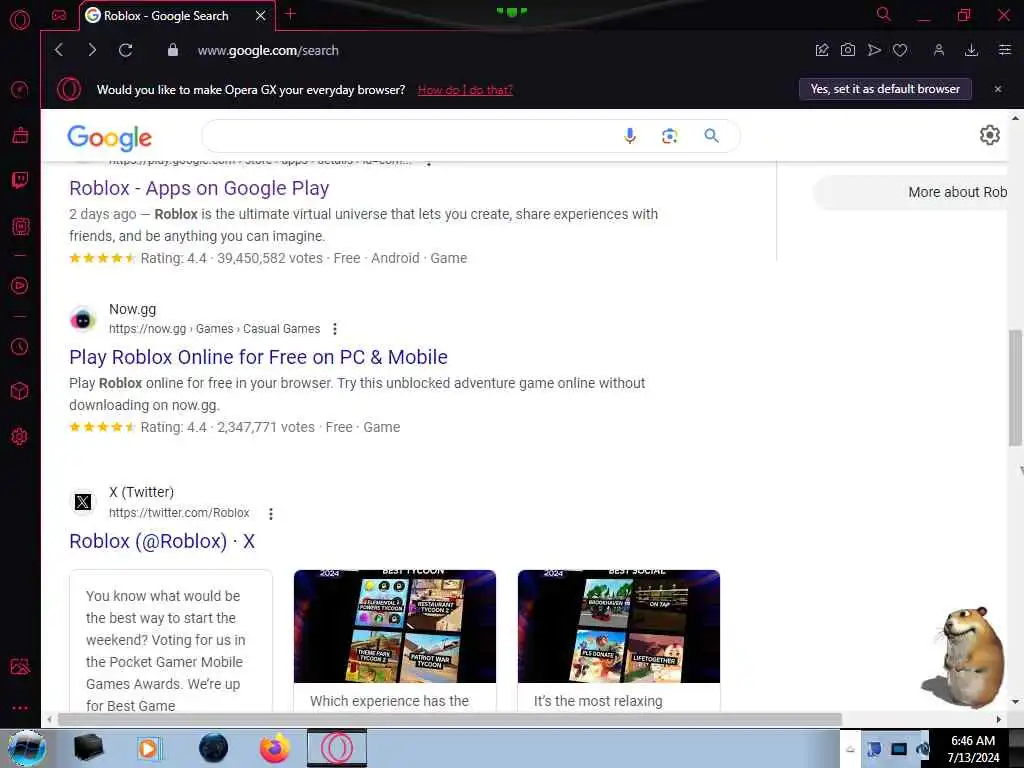Image resolution: width=1024 pixels, height=768 pixels.
Task: Click the padlock site security icon
Action: [172, 50]
